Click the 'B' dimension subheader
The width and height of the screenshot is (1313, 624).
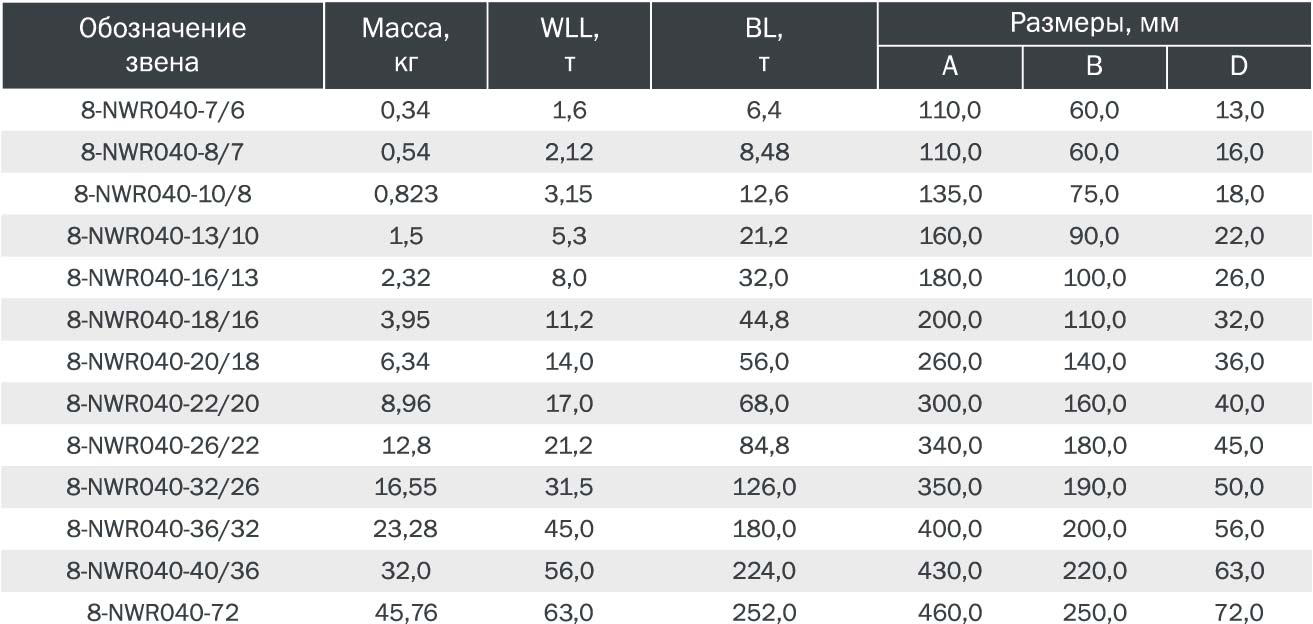pyautogui.click(x=1094, y=67)
